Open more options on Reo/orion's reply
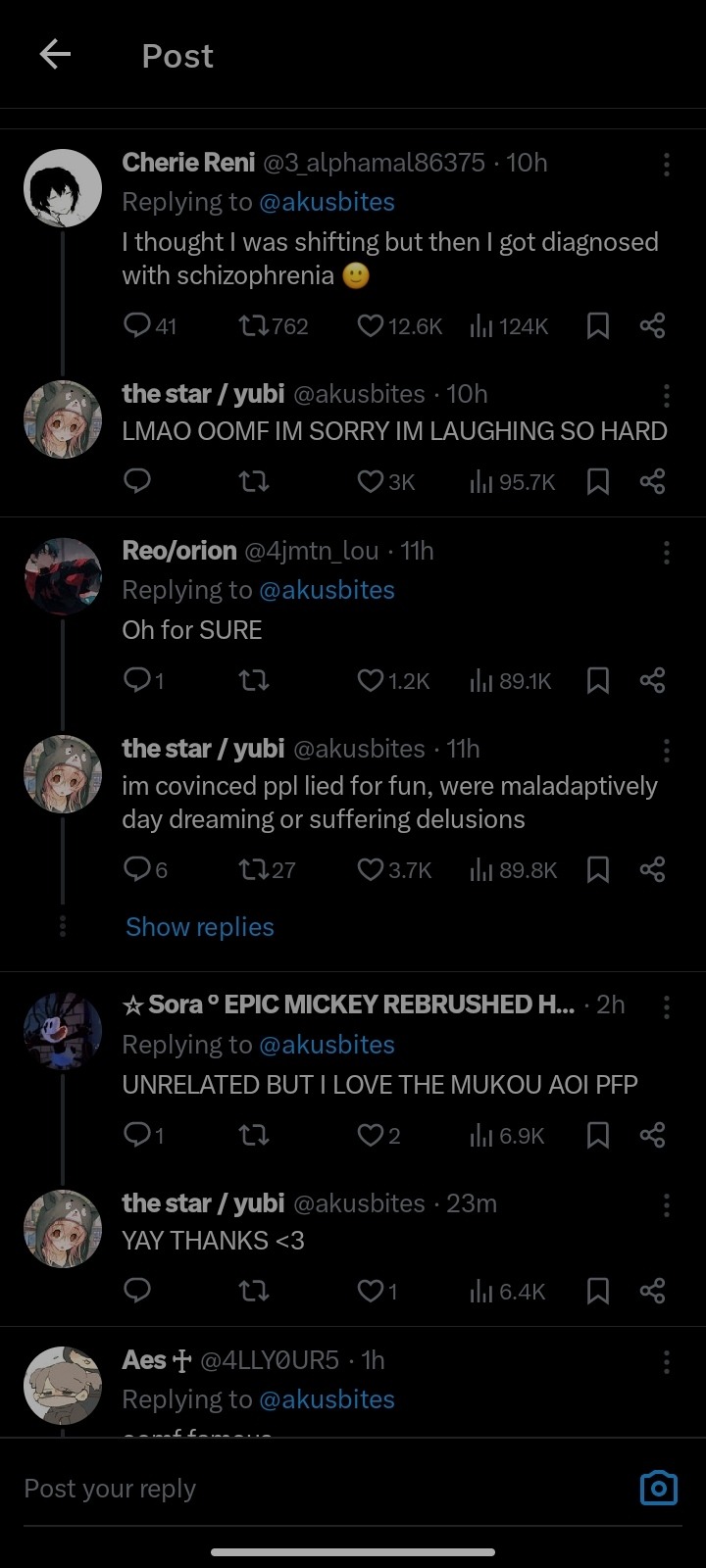Screen dimensions: 706x1568 666,553
